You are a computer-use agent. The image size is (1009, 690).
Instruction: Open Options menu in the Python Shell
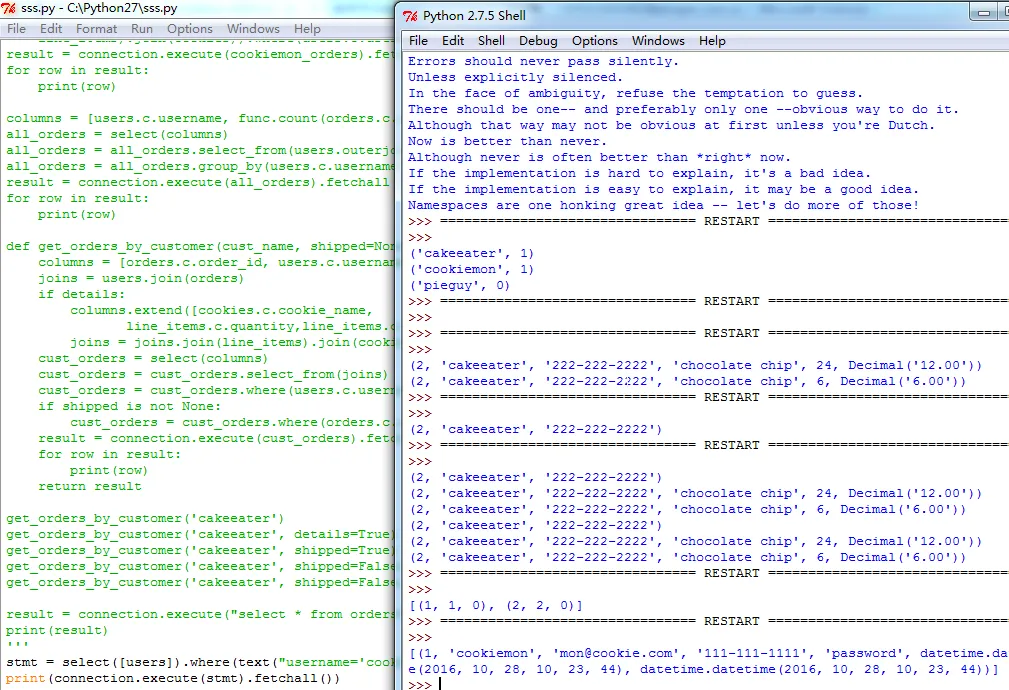594,41
